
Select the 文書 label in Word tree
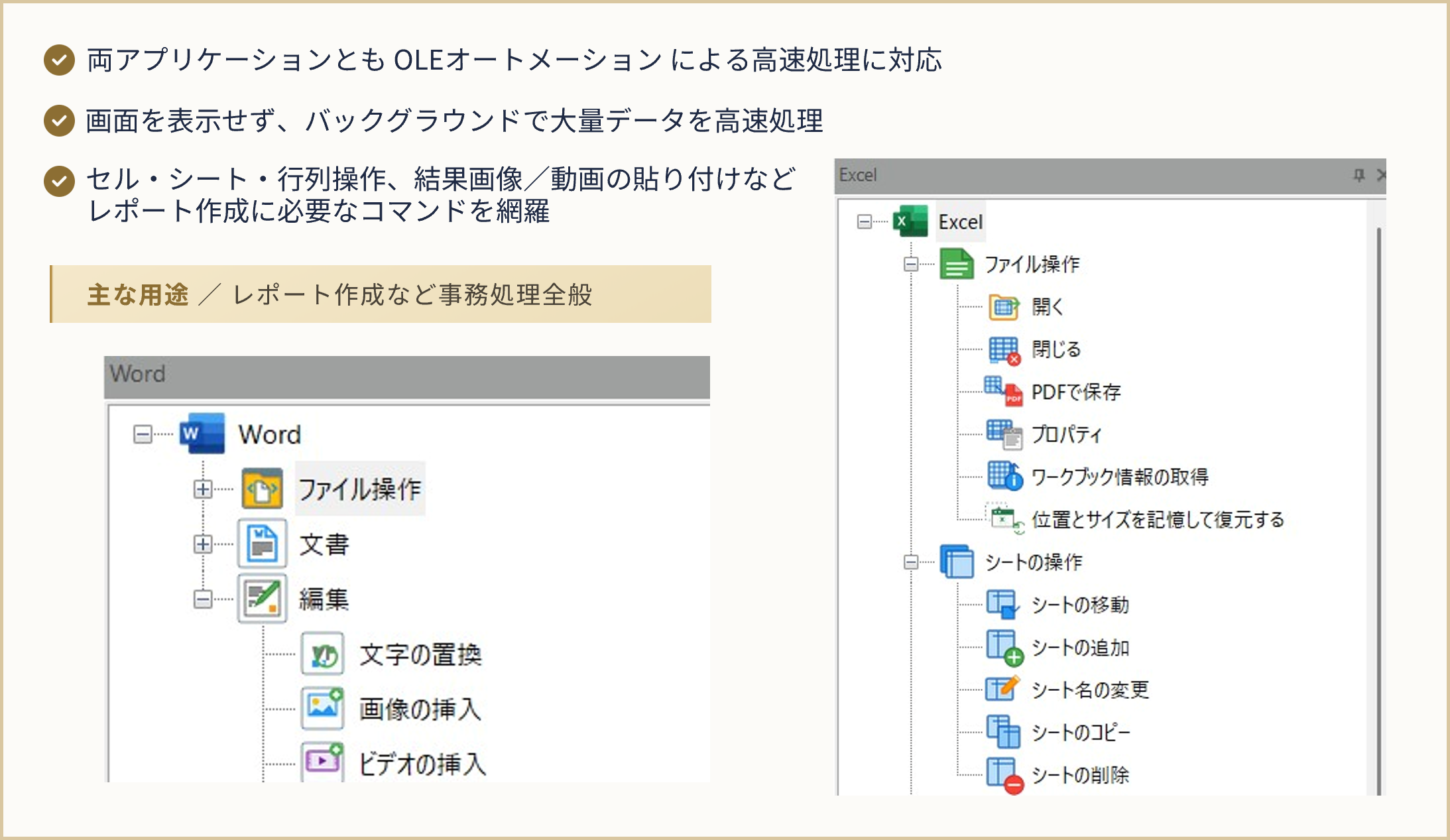[324, 544]
